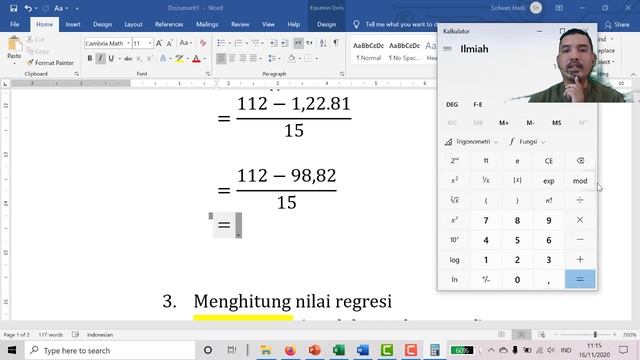Center align the text

pyautogui.click(x=232, y=58)
